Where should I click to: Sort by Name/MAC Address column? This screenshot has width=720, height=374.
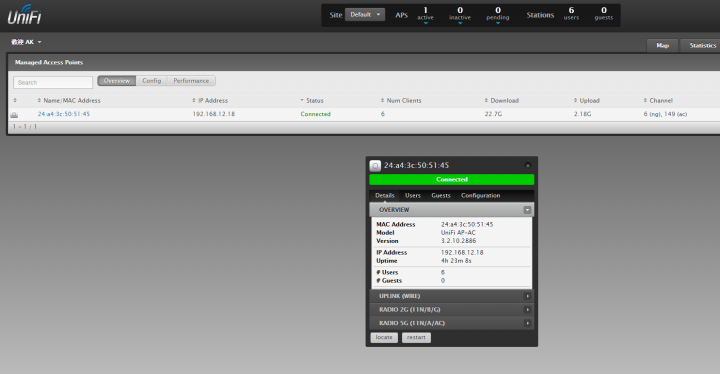point(69,101)
